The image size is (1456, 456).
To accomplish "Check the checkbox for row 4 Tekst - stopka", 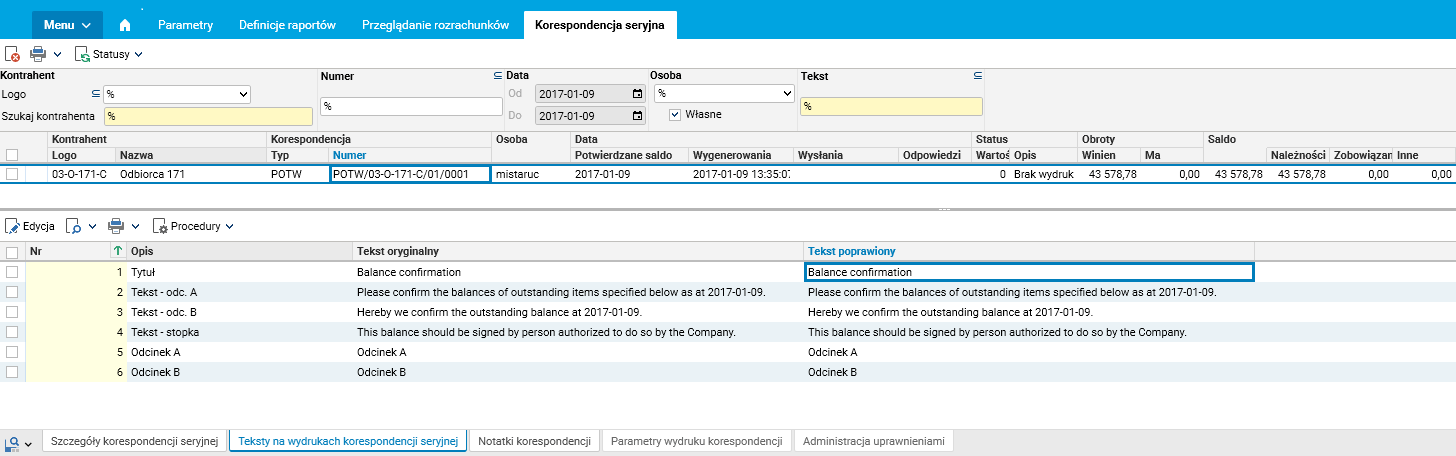I will click(12, 331).
